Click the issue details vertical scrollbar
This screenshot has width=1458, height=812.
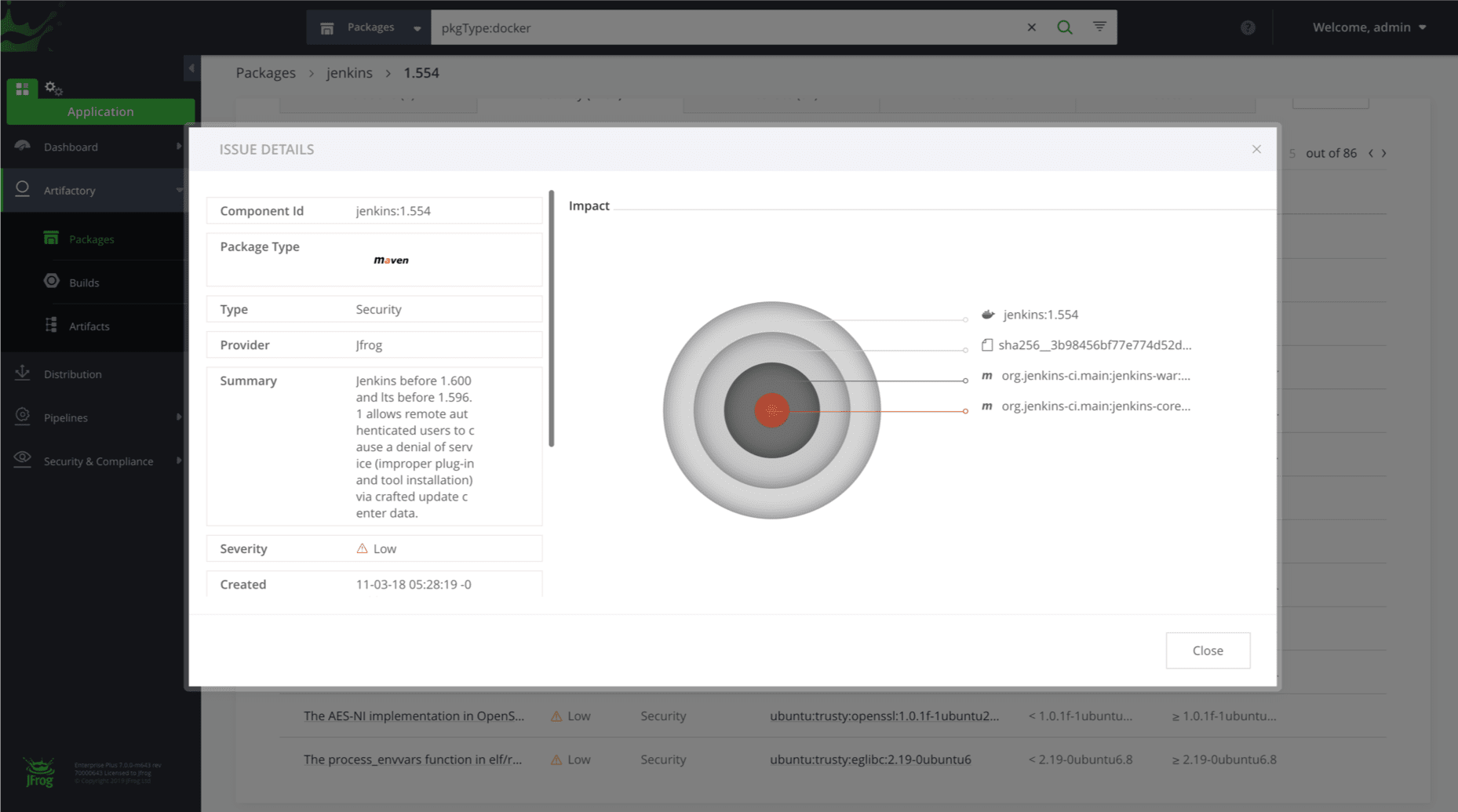[552, 318]
